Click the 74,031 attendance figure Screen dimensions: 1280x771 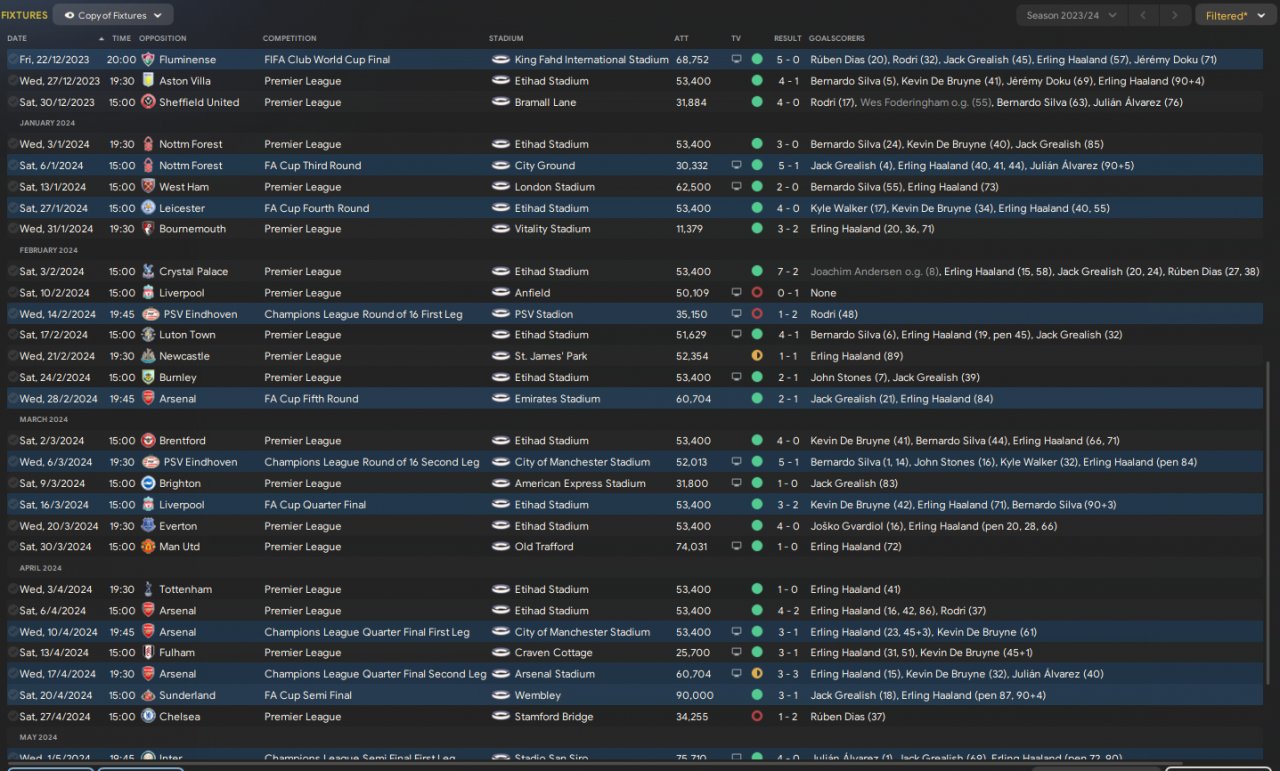tap(692, 547)
